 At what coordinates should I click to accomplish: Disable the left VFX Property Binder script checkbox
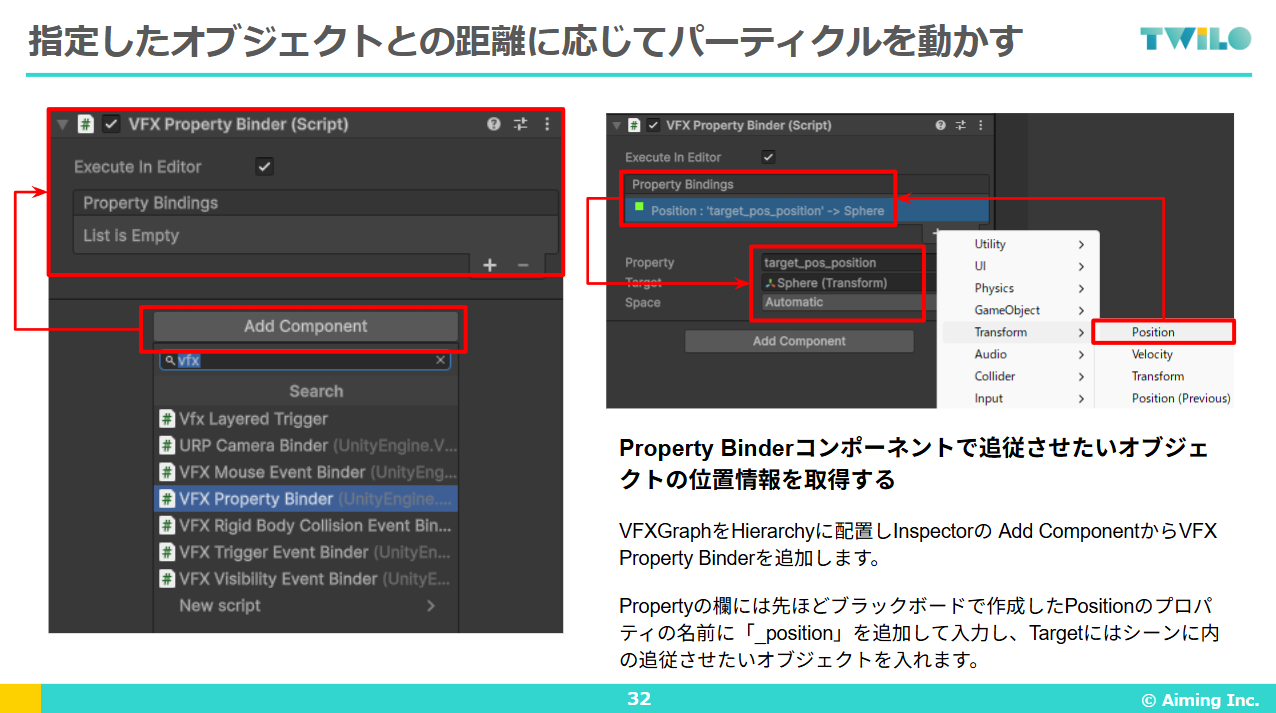tap(112, 124)
